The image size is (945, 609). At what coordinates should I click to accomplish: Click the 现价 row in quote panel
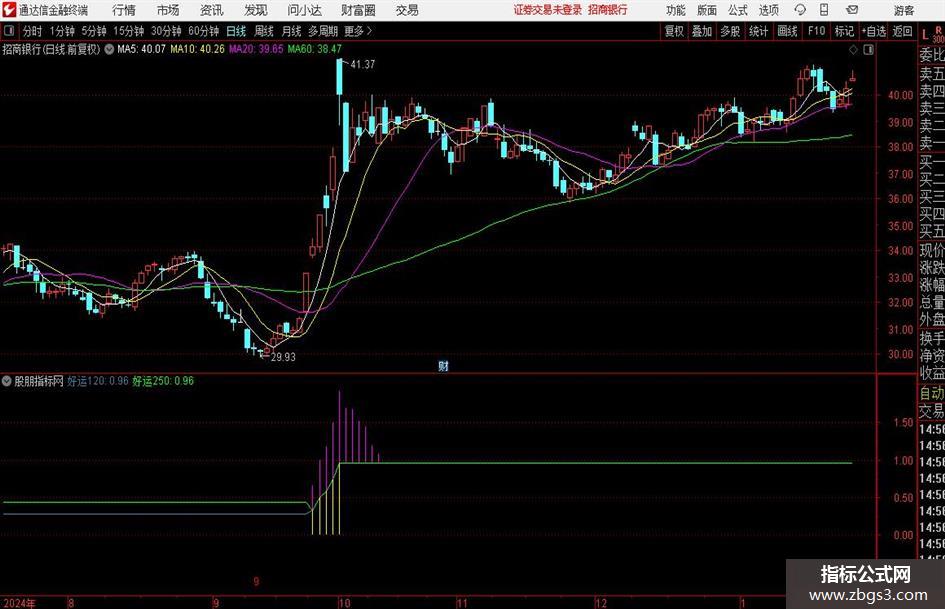pyautogui.click(x=932, y=250)
